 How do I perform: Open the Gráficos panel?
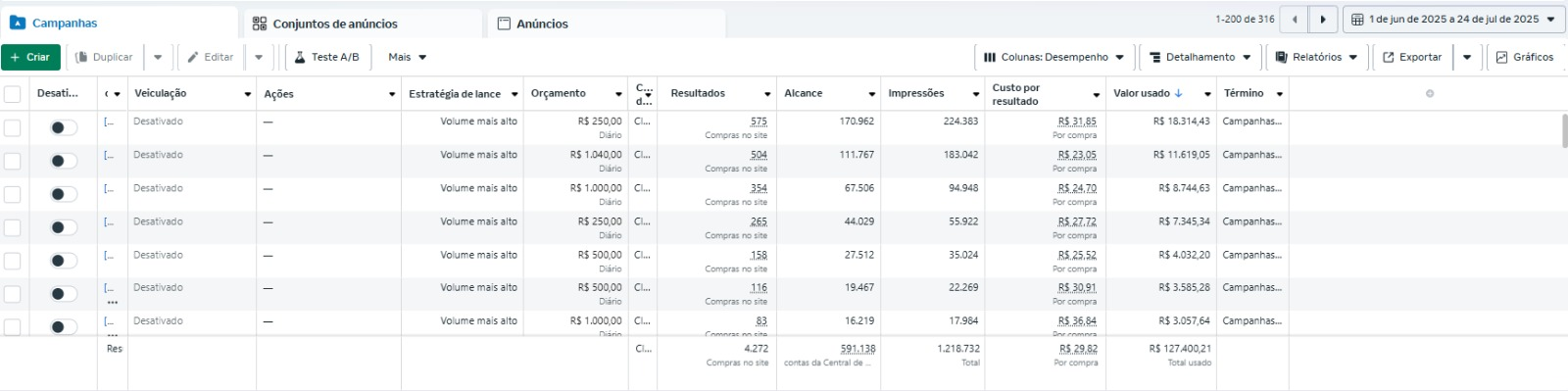(x=1525, y=57)
